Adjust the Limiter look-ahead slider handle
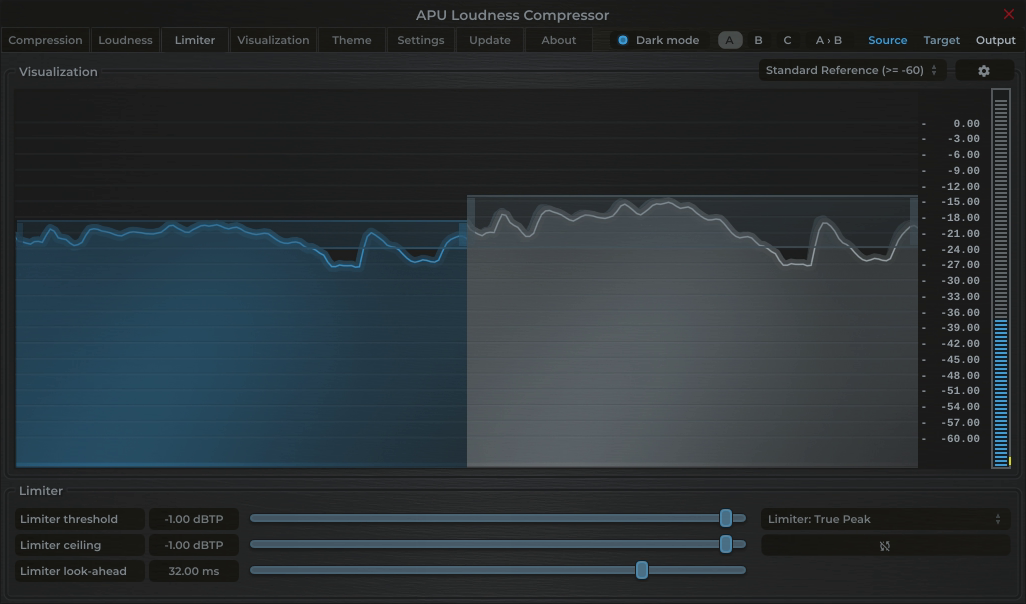 [x=641, y=570]
